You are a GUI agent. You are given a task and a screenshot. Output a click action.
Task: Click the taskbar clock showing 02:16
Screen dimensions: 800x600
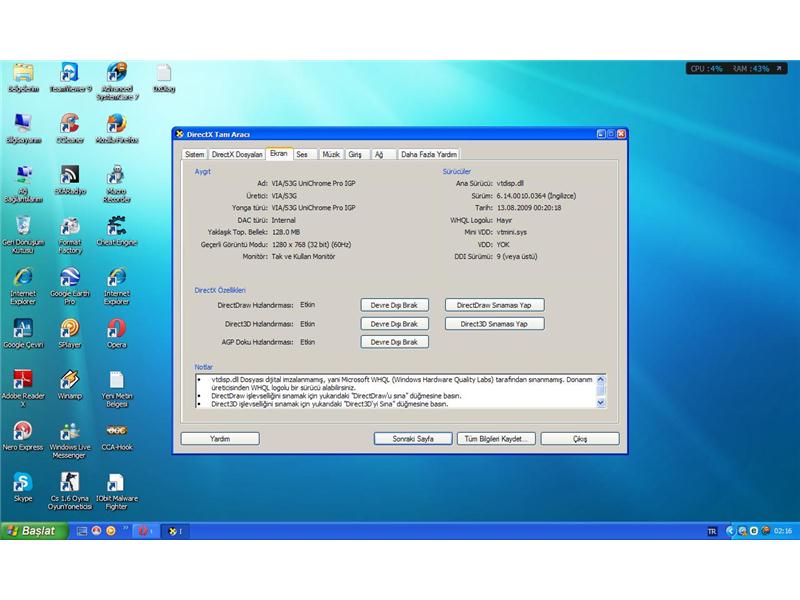click(783, 531)
